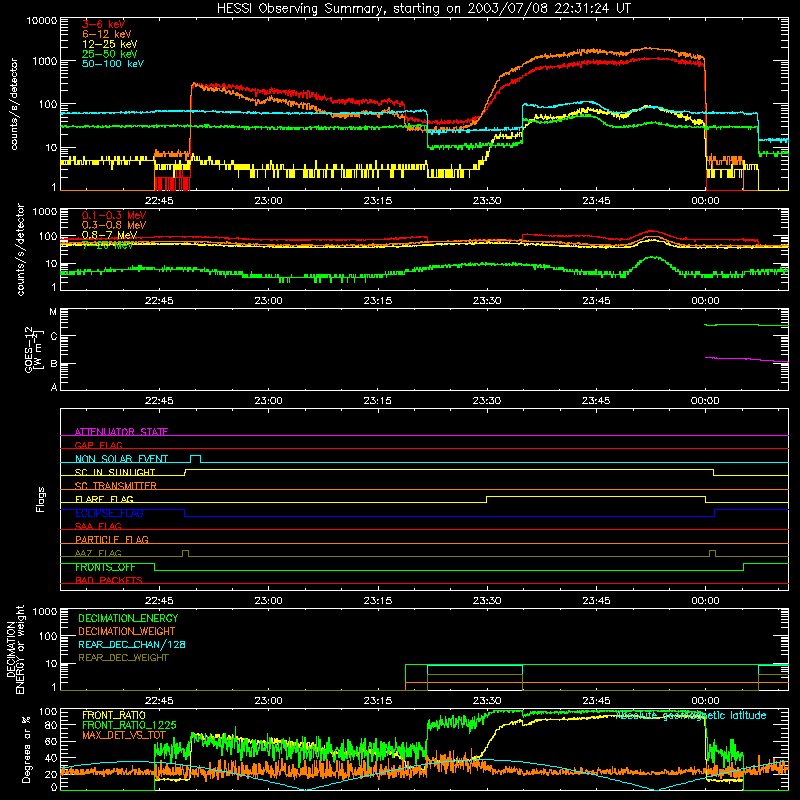Select the B class tick on GOES panel
The image size is (800, 800).
[54, 364]
